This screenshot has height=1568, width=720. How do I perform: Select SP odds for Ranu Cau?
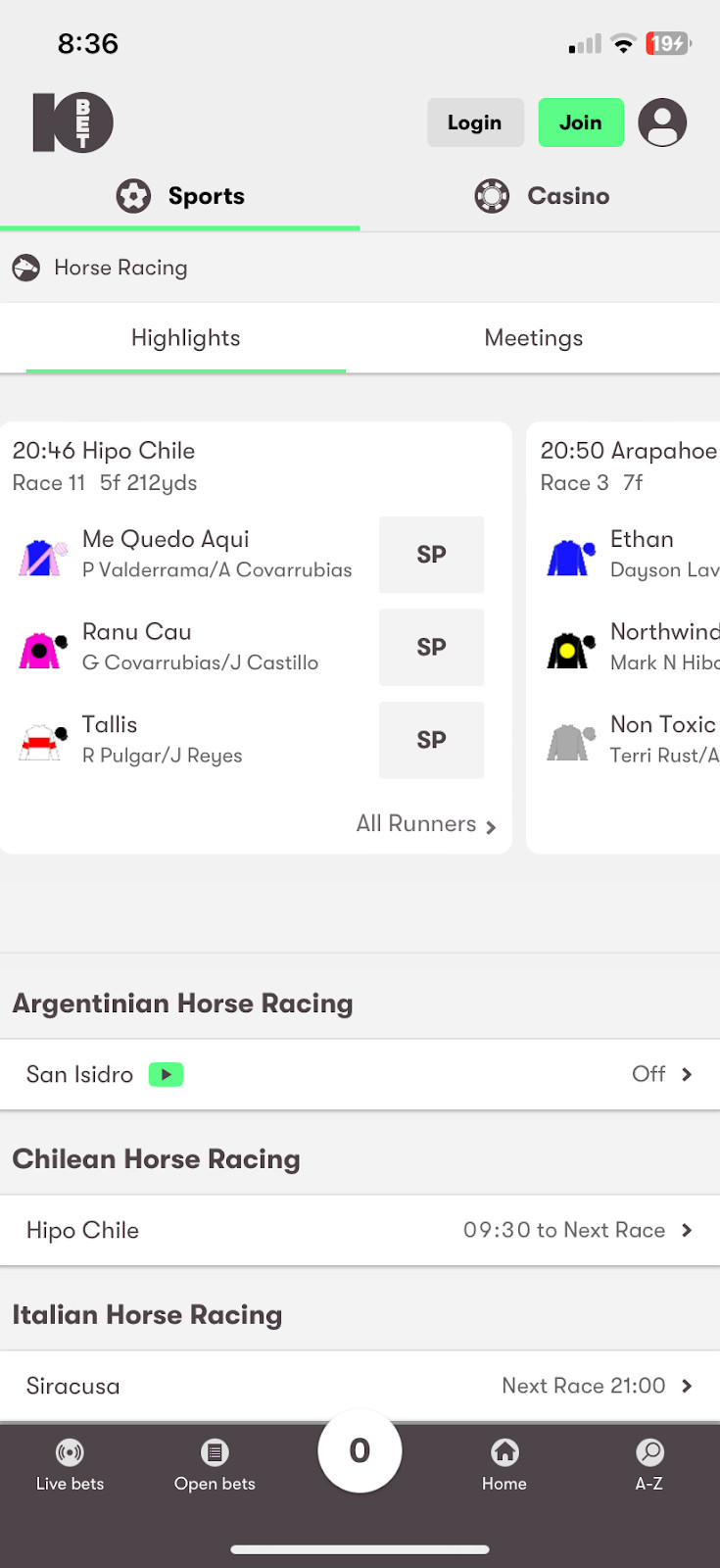point(431,648)
